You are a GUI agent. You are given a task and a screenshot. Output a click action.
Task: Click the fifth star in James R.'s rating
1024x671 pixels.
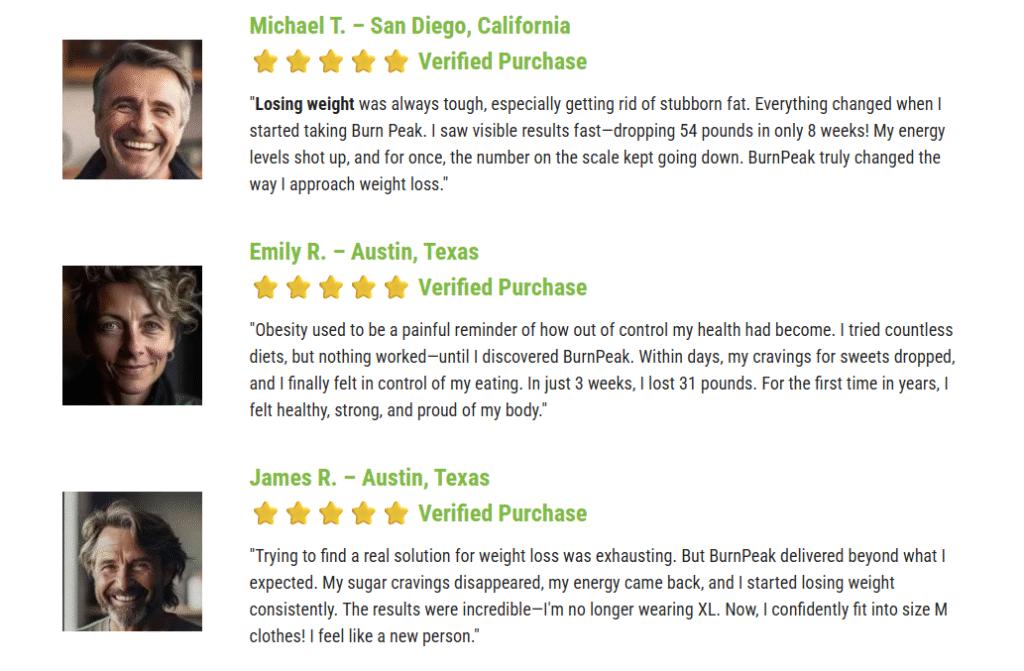[396, 514]
